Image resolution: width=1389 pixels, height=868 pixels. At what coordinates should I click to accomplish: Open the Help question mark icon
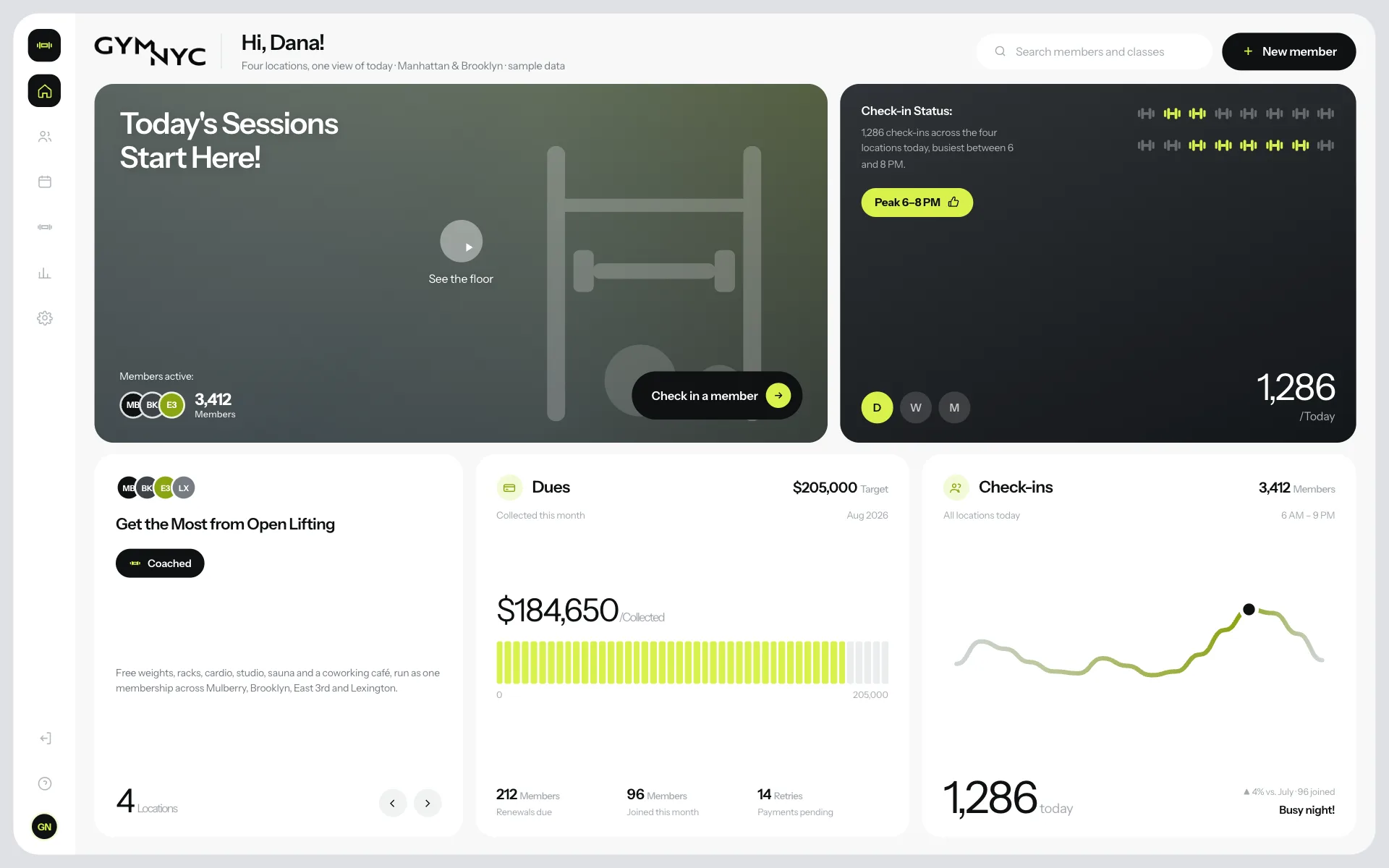pos(45,783)
